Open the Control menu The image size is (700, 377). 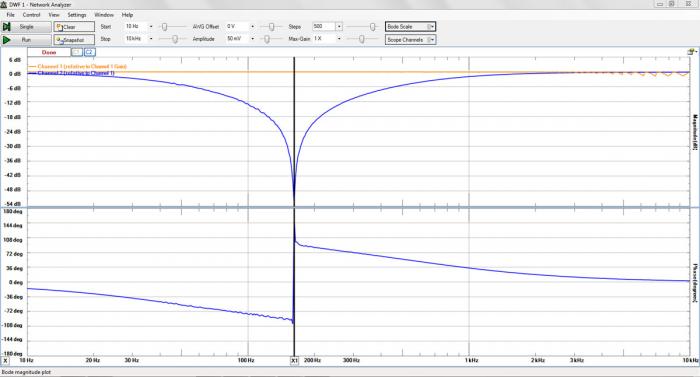pyautogui.click(x=31, y=15)
